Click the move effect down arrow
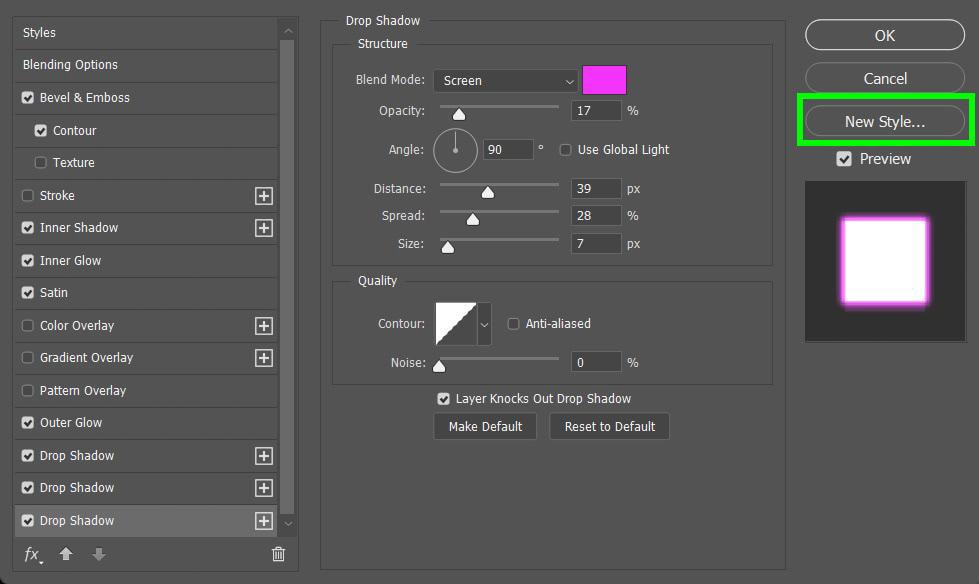Viewport: 979px width, 584px height. pos(99,554)
